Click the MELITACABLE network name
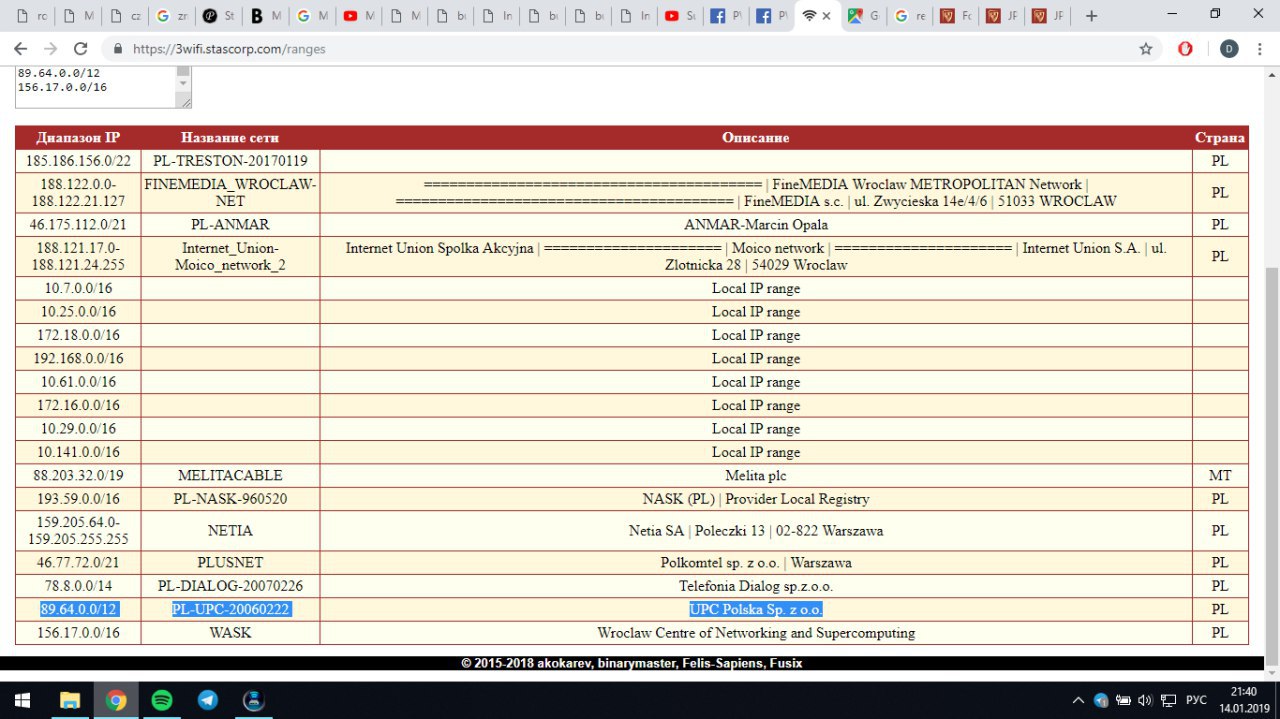 (230, 476)
